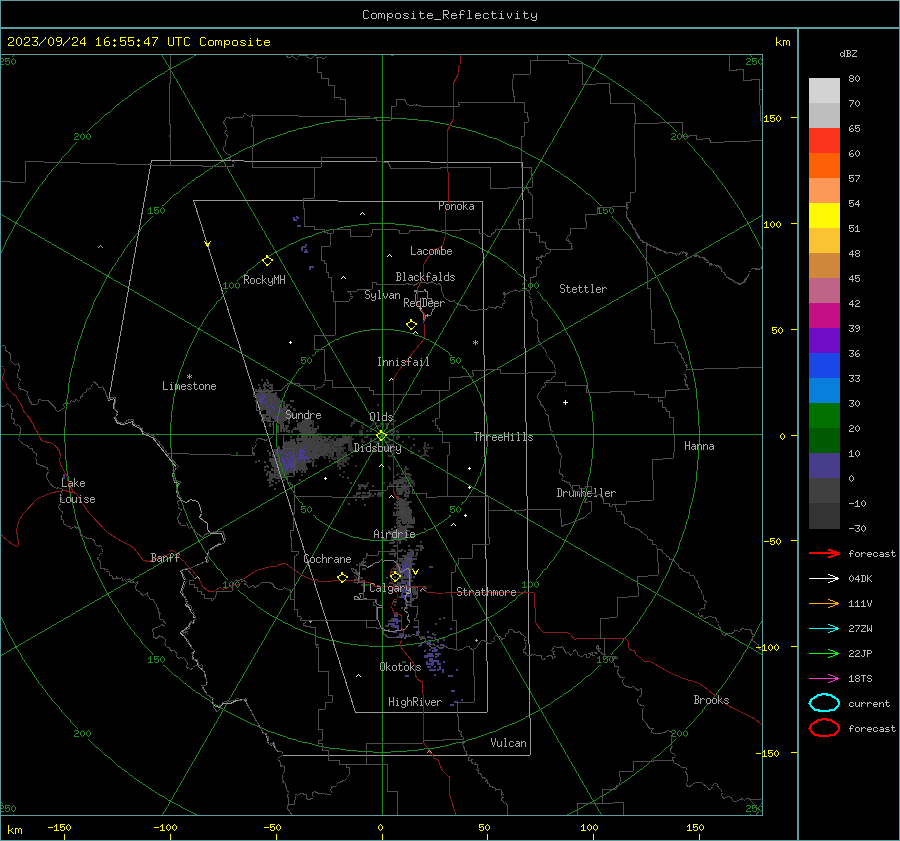Click the yellow diamond marker at Calgary
Screen dimensions: 900x841
coord(395,576)
